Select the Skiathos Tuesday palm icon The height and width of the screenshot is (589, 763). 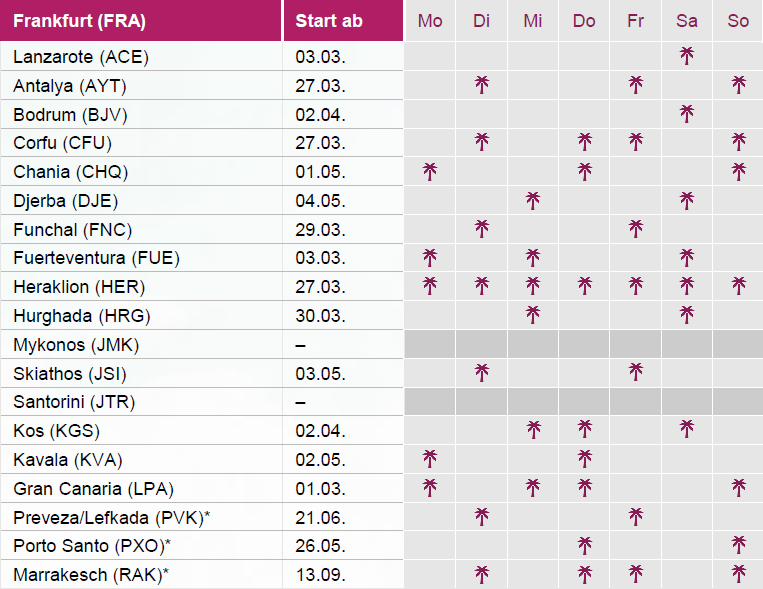click(x=481, y=374)
